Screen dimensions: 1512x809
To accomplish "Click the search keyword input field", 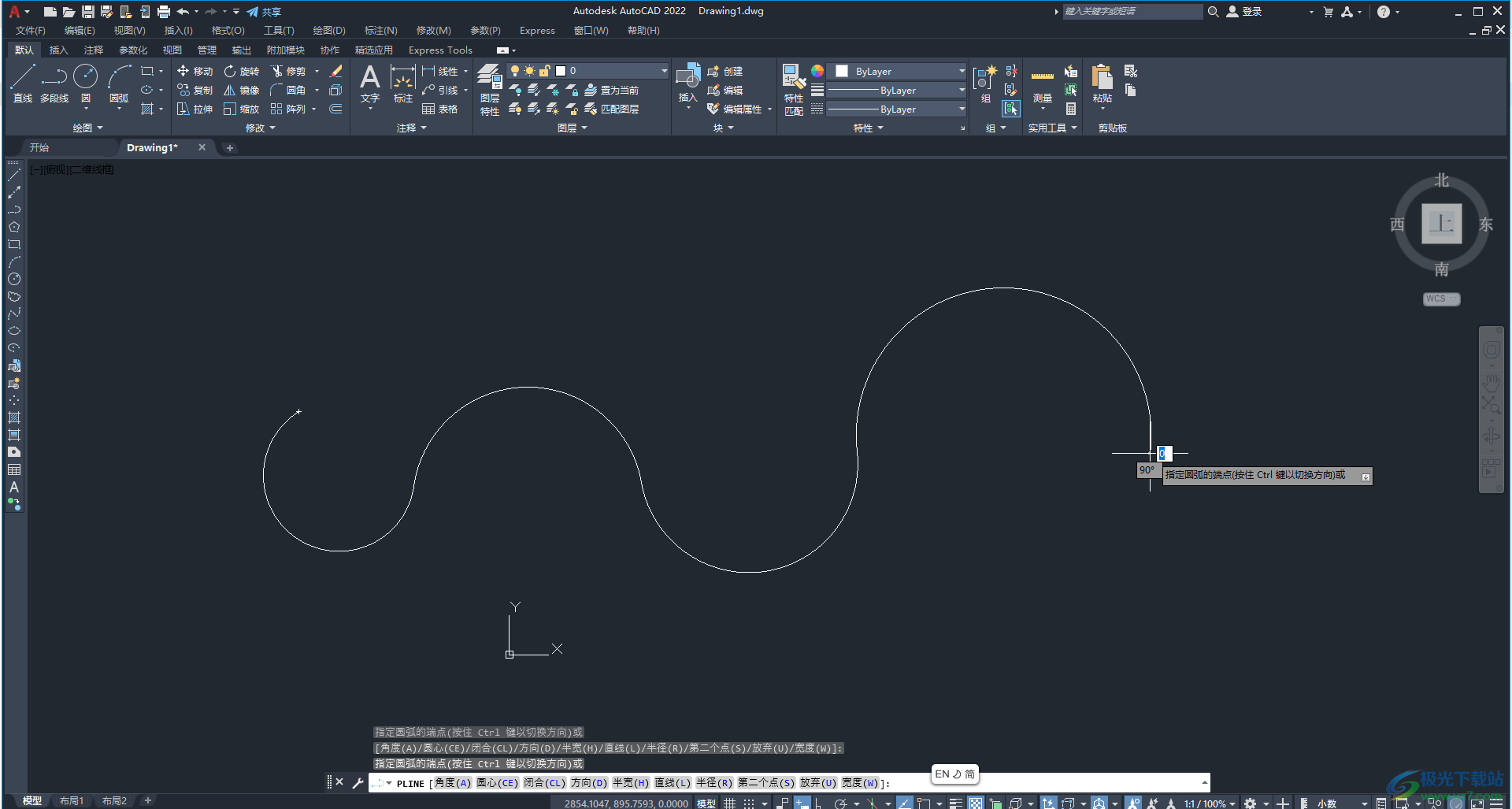I will pos(1132,11).
